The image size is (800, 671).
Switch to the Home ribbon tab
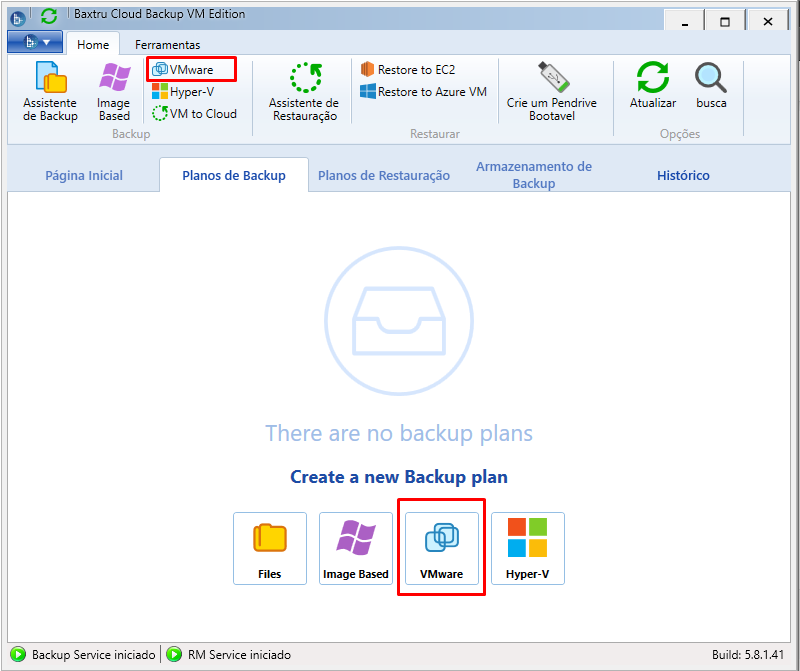pyautogui.click(x=93, y=44)
